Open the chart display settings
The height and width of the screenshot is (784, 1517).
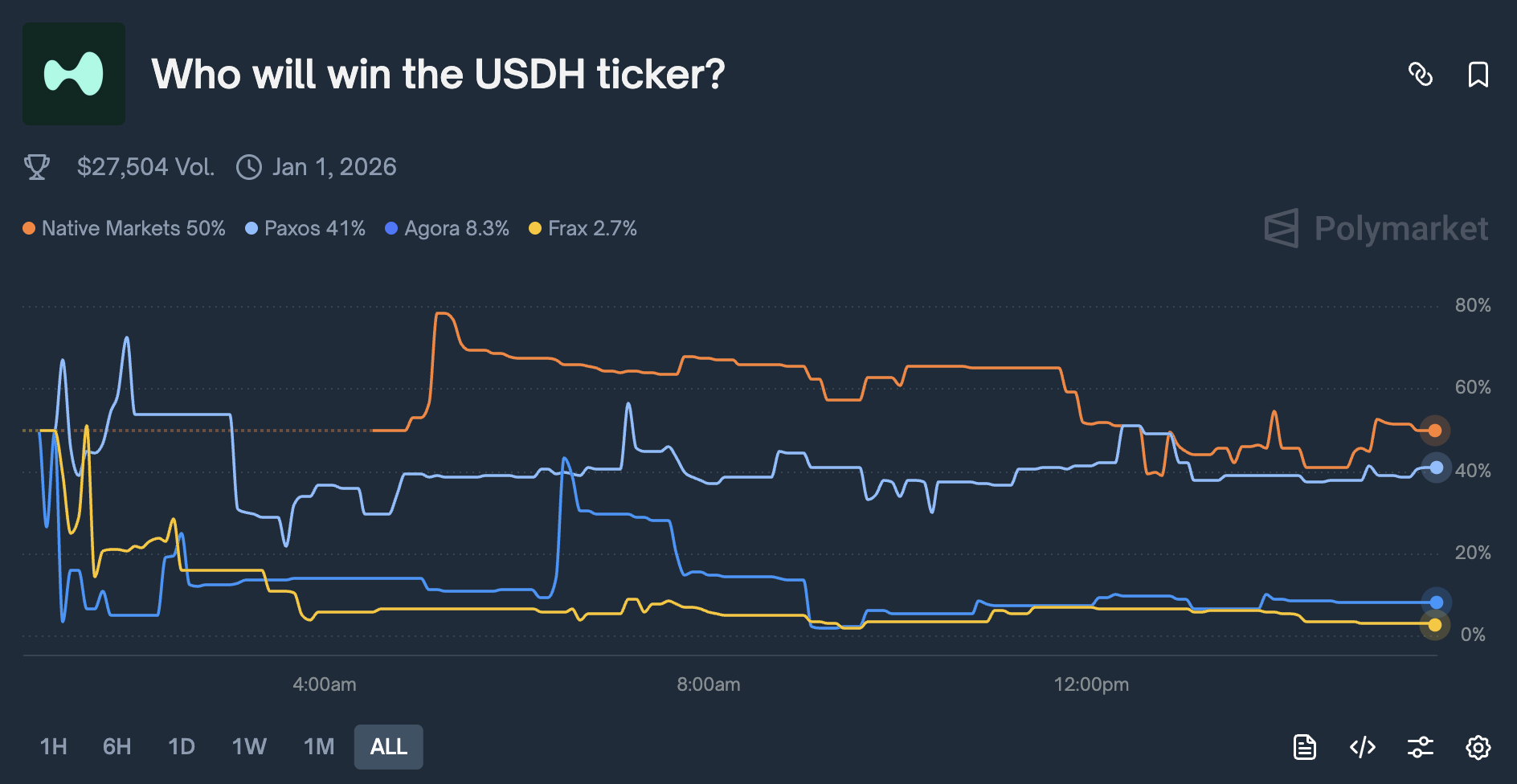1421,746
